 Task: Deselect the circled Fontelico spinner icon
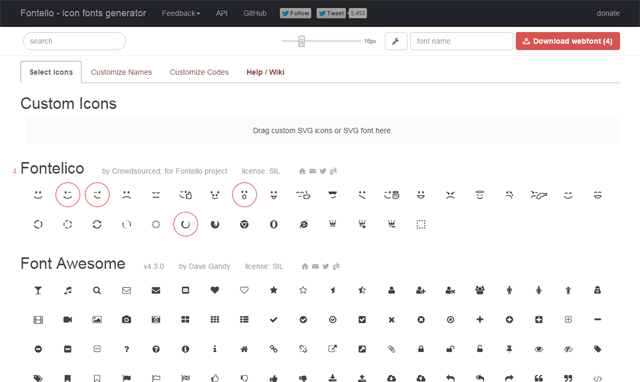(x=185, y=224)
